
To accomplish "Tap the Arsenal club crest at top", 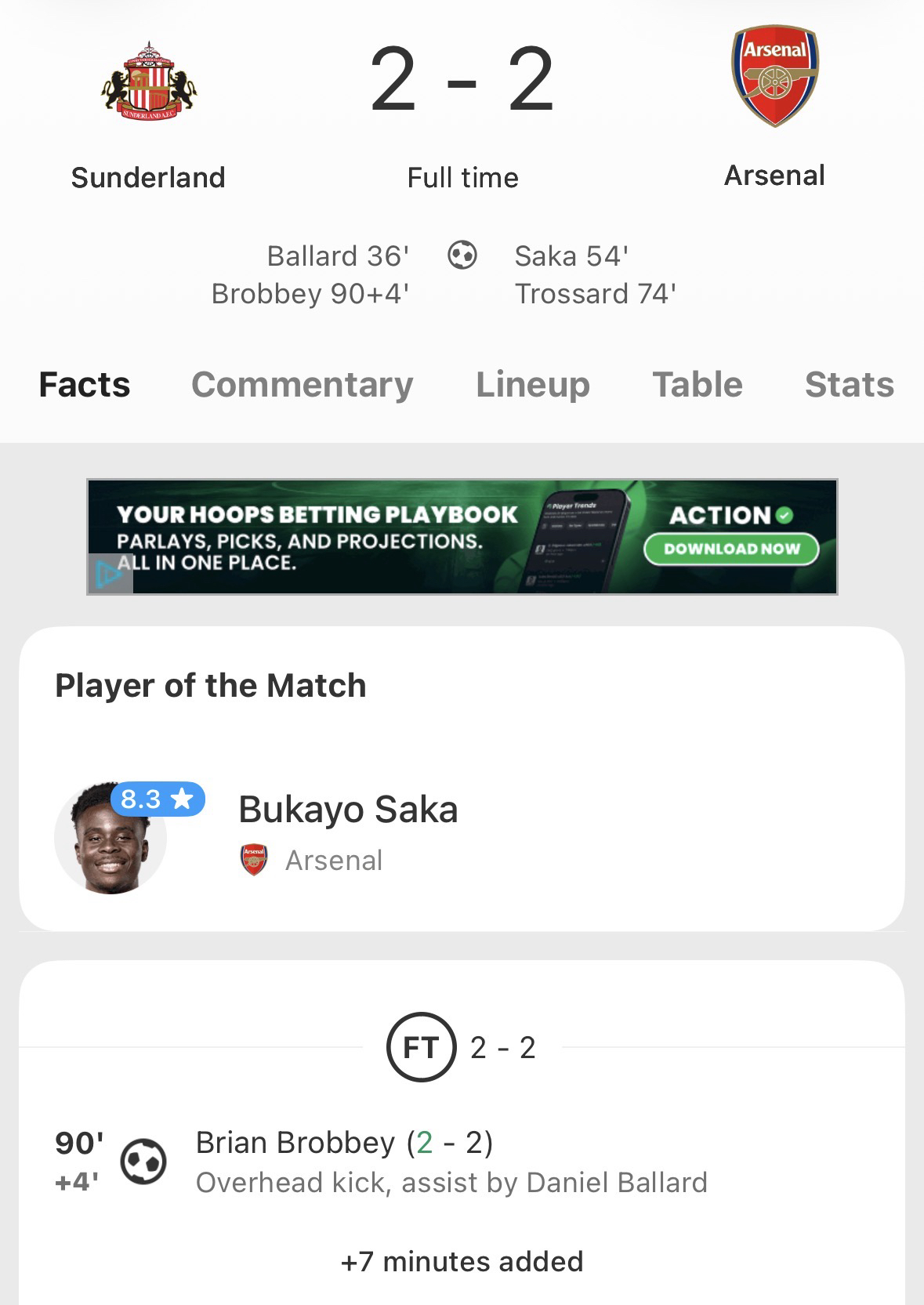I will click(x=774, y=77).
